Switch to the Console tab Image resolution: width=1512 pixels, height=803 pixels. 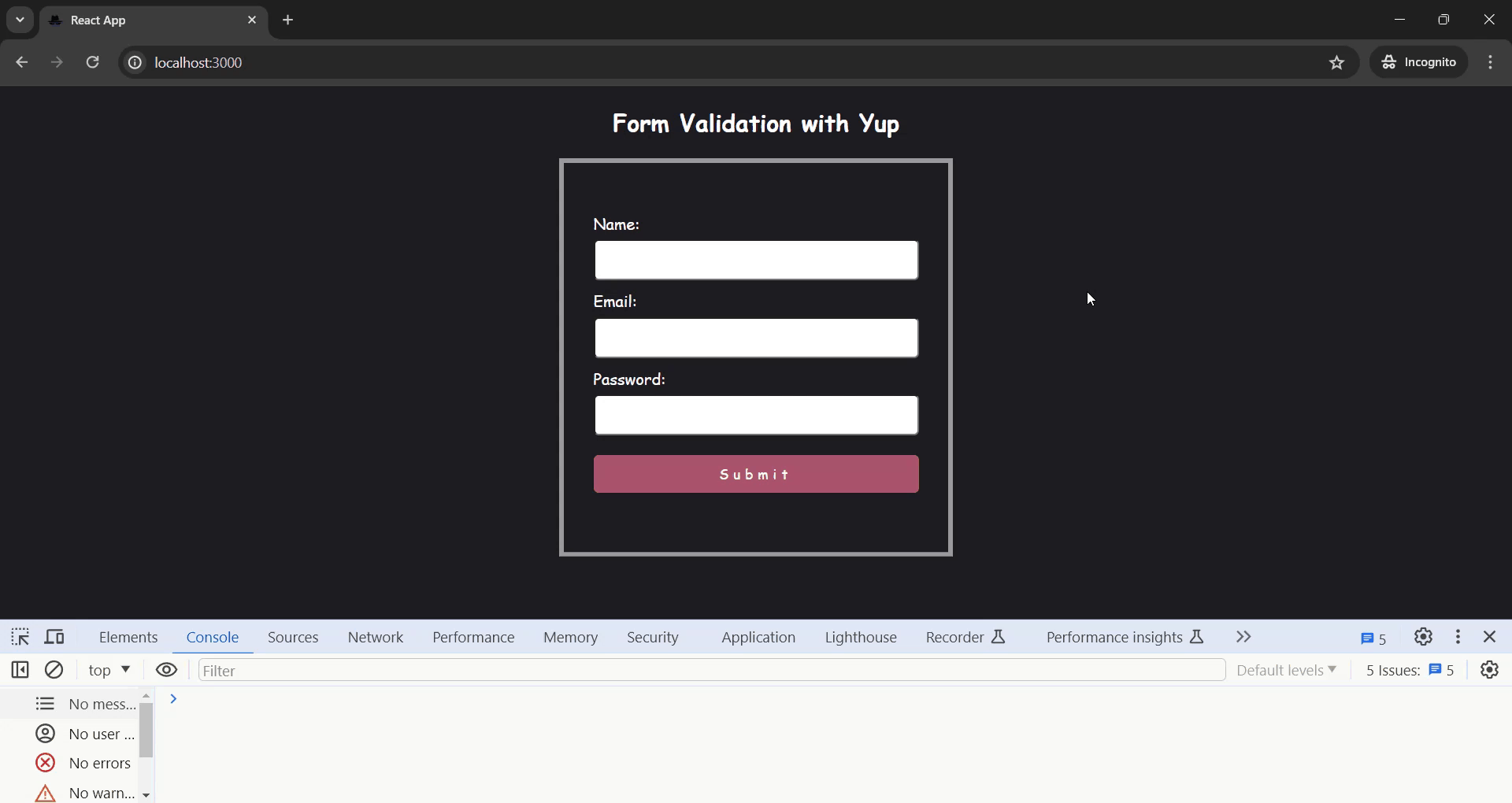[213, 638]
